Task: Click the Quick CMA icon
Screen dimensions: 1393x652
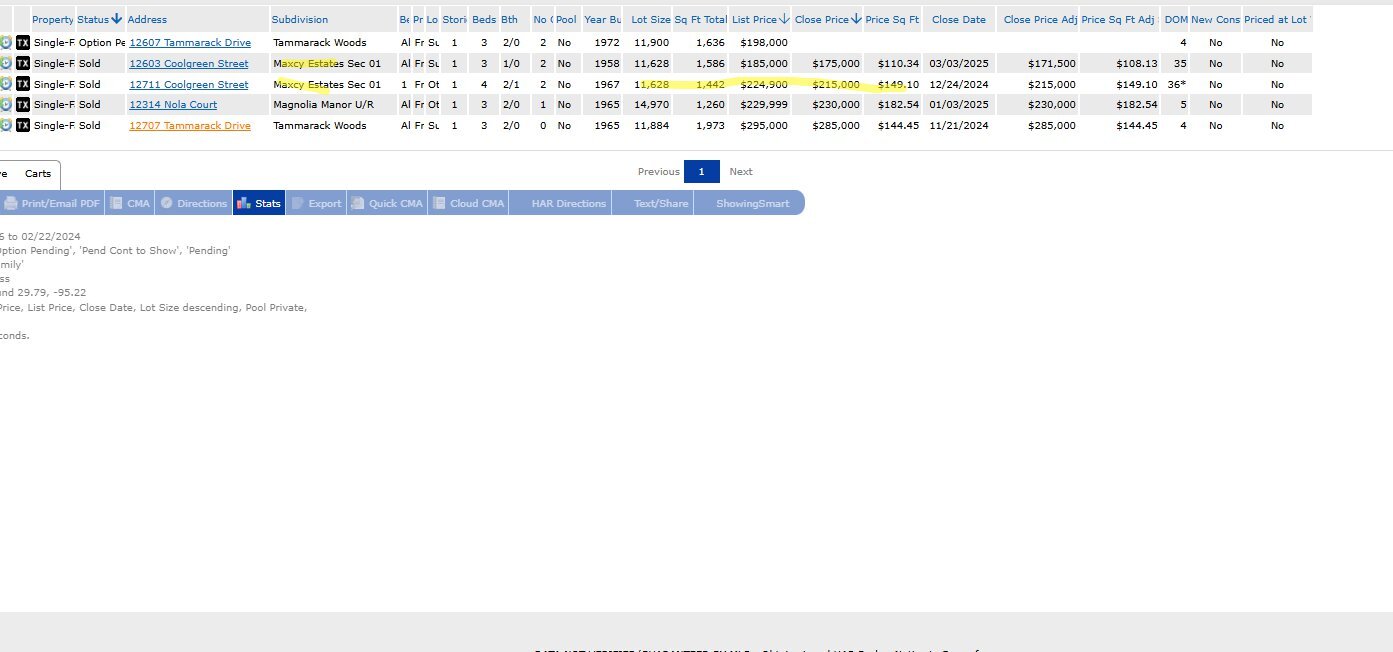Action: pos(358,203)
